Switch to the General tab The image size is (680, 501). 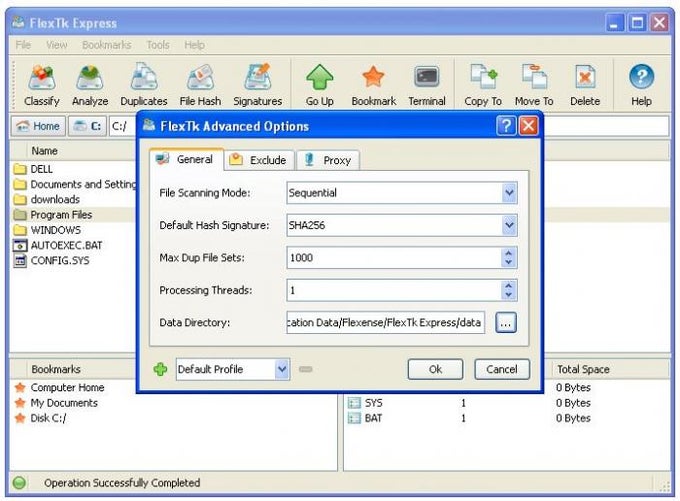(186, 160)
